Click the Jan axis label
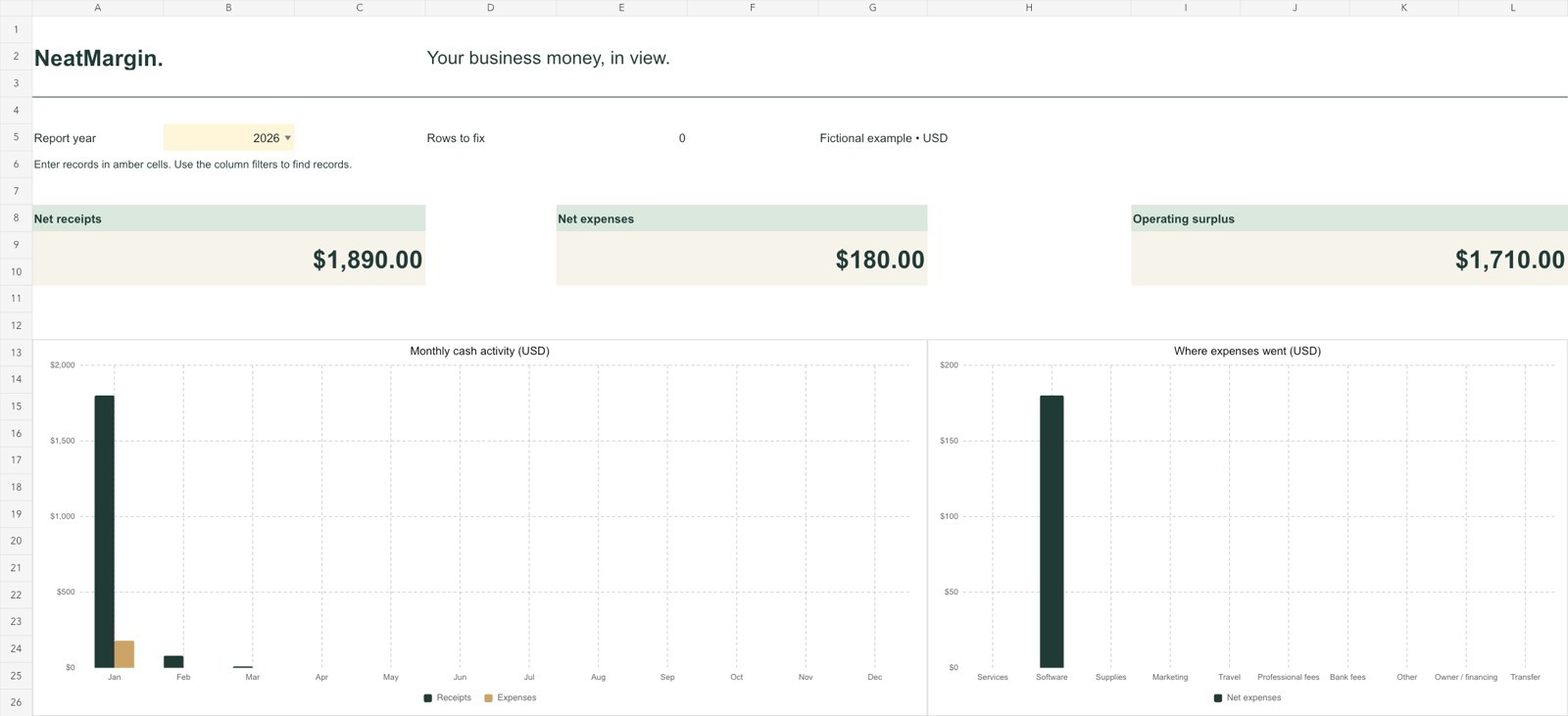Image resolution: width=1568 pixels, height=716 pixels. [x=115, y=677]
